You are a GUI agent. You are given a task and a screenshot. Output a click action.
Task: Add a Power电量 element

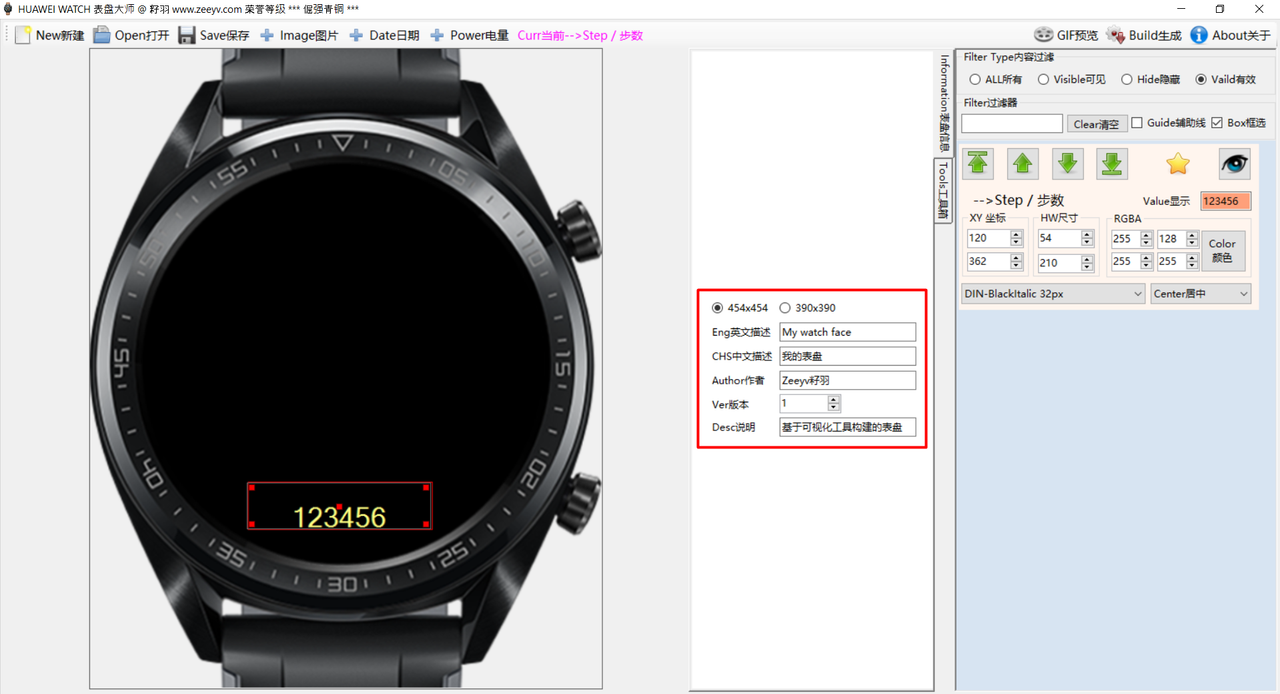click(x=469, y=35)
